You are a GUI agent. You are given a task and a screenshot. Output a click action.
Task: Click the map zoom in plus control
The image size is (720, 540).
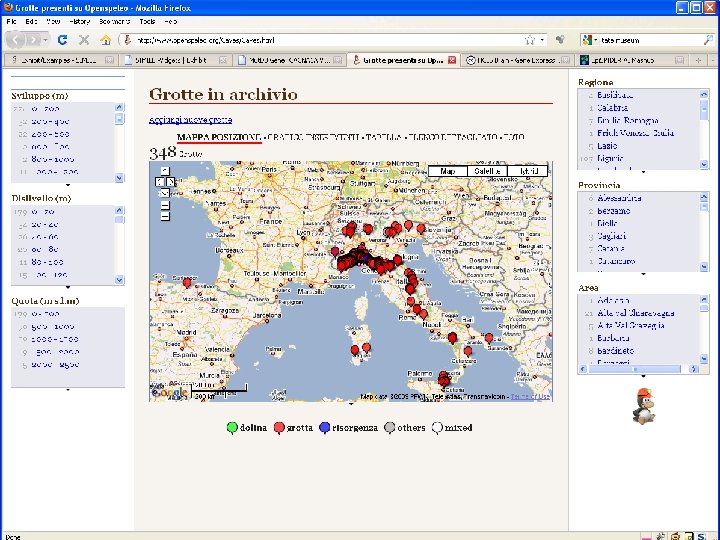165,205
